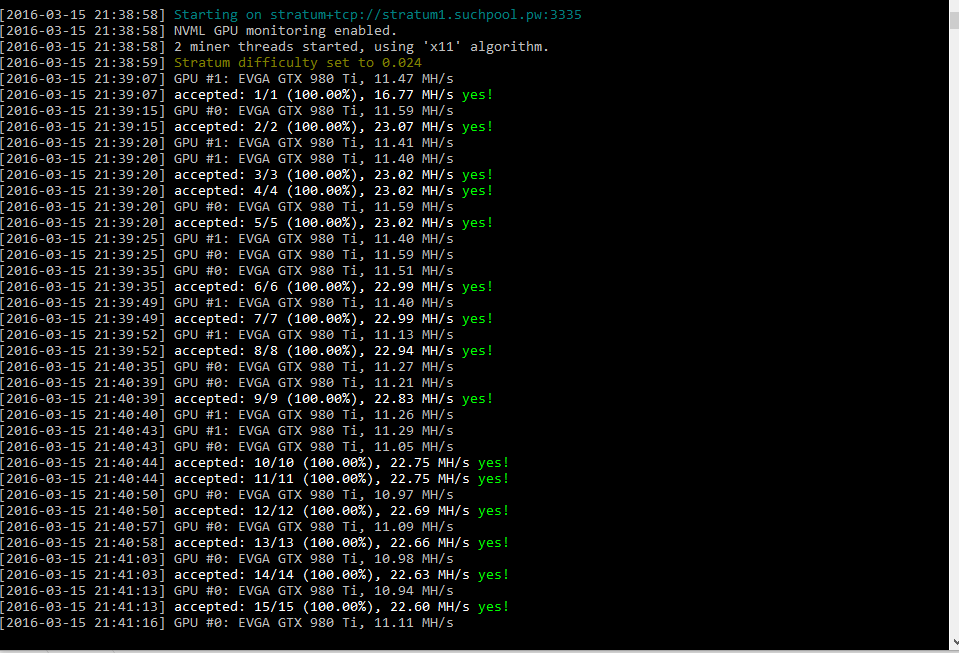Click the '2 miner threads started' line
Screen dimensions: 959x653
pyautogui.click(x=274, y=46)
